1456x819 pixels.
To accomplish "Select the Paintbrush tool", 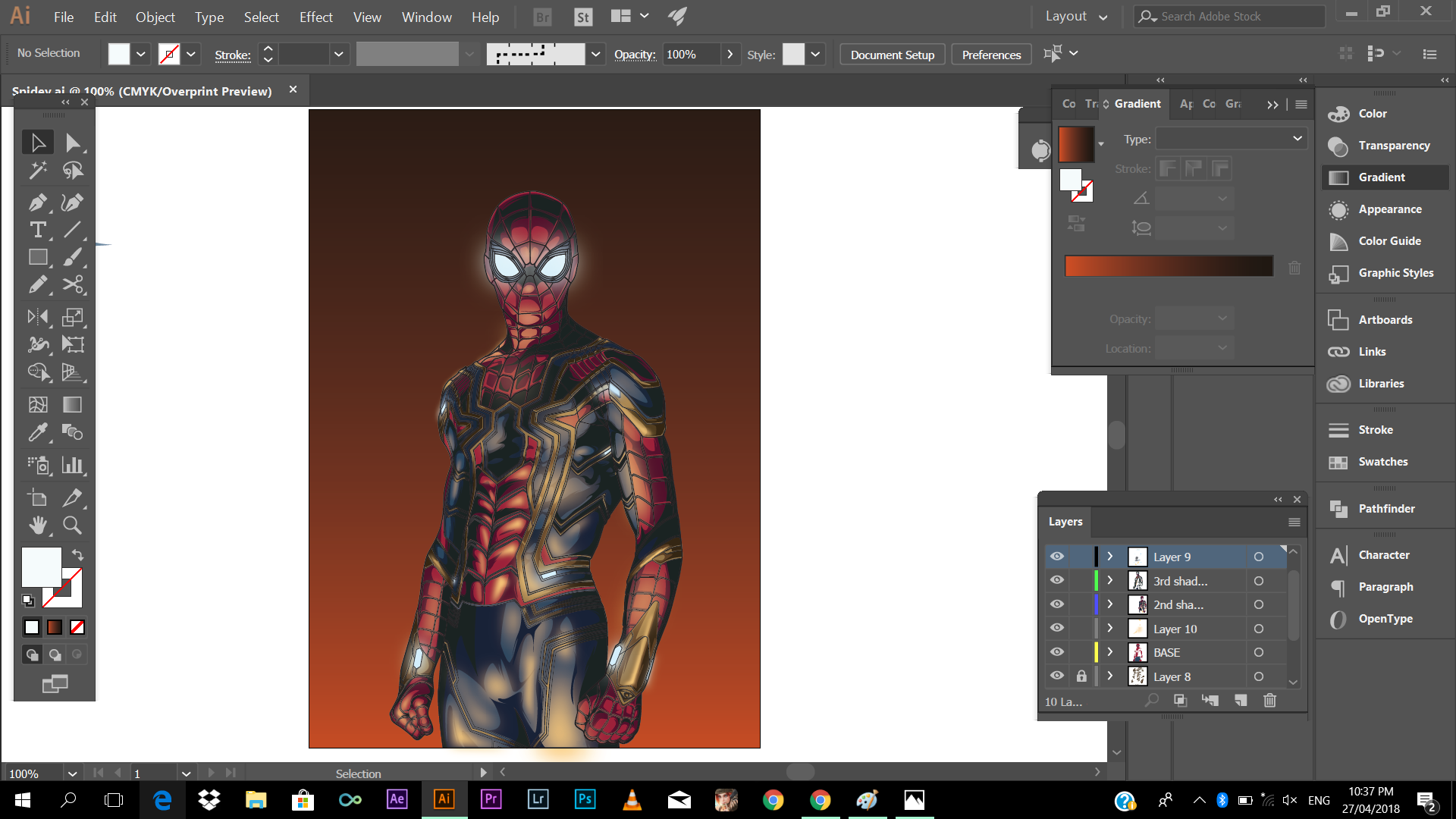I will click(73, 258).
